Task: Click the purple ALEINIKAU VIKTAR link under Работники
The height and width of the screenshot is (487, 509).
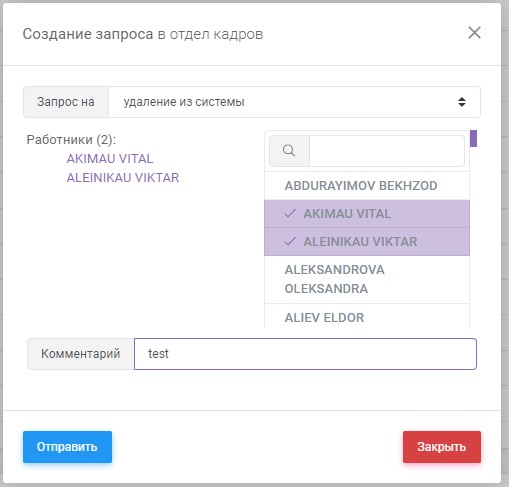Action: click(x=123, y=178)
